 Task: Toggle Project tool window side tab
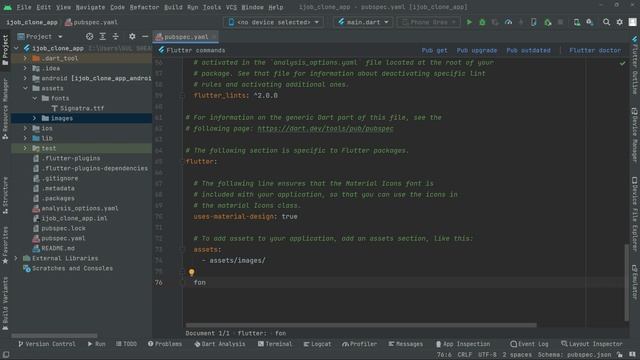coord(5,50)
